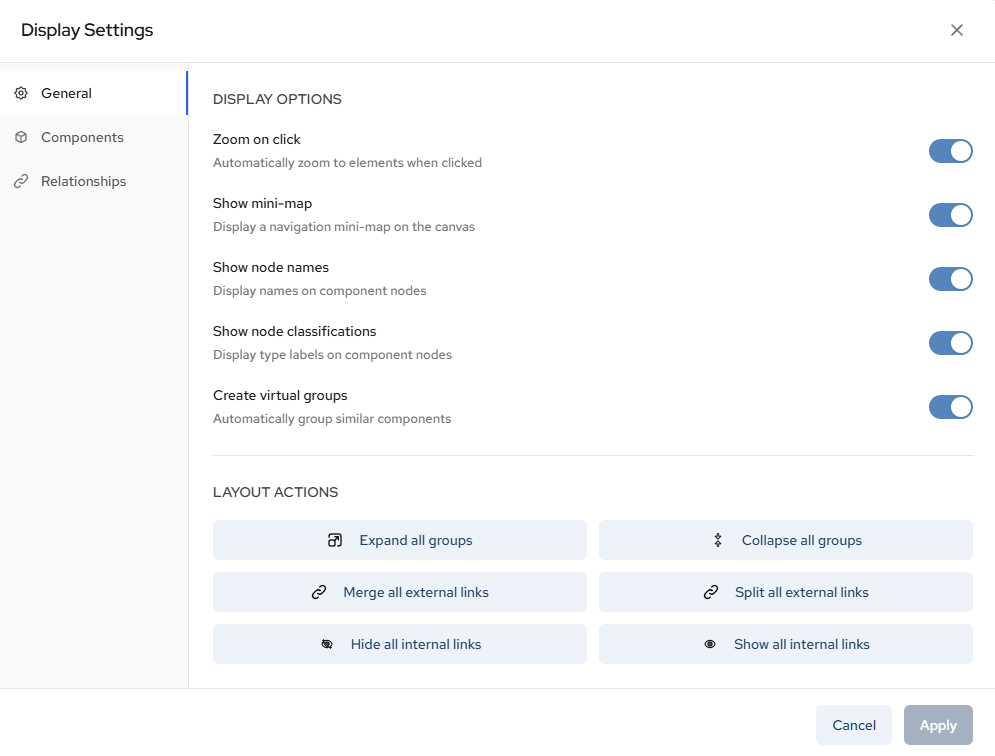This screenshot has width=995, height=756.
Task: Click the chain icon on Split all external links
Action: point(711,592)
